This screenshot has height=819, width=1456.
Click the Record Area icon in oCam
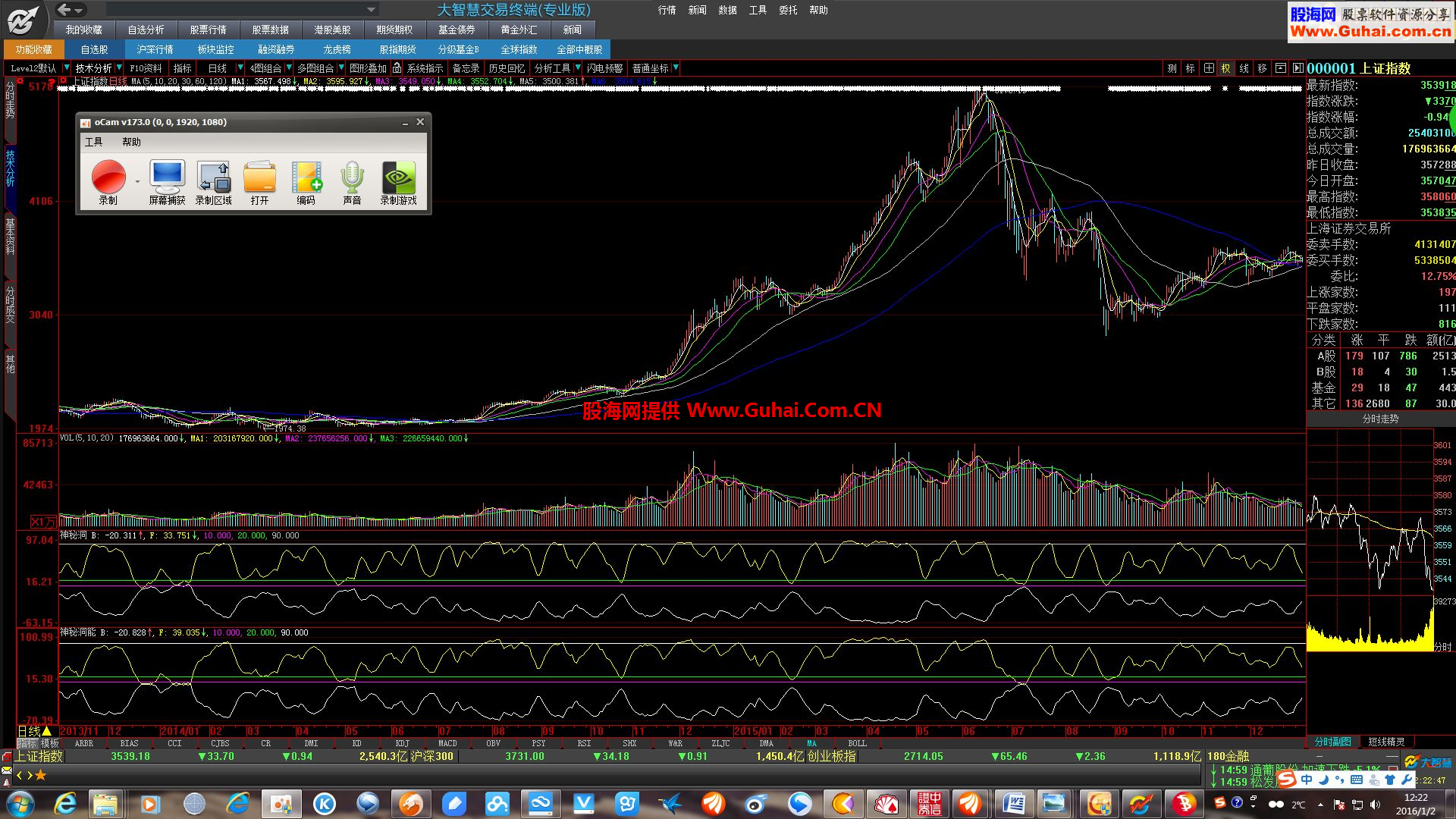tap(214, 177)
